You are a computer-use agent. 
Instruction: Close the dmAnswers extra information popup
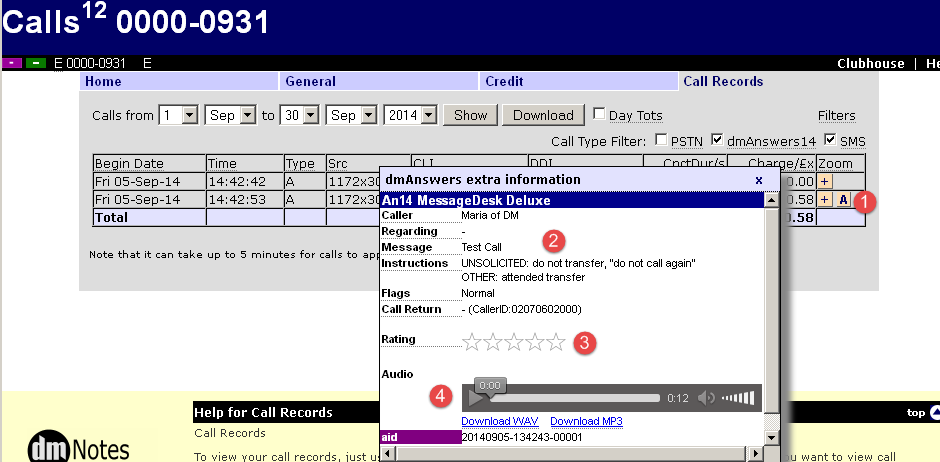click(758, 180)
